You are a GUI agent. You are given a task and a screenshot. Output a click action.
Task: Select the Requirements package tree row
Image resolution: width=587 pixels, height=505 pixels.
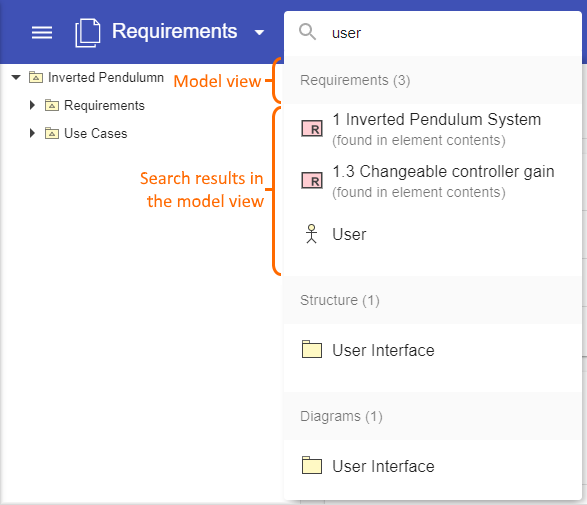104,106
